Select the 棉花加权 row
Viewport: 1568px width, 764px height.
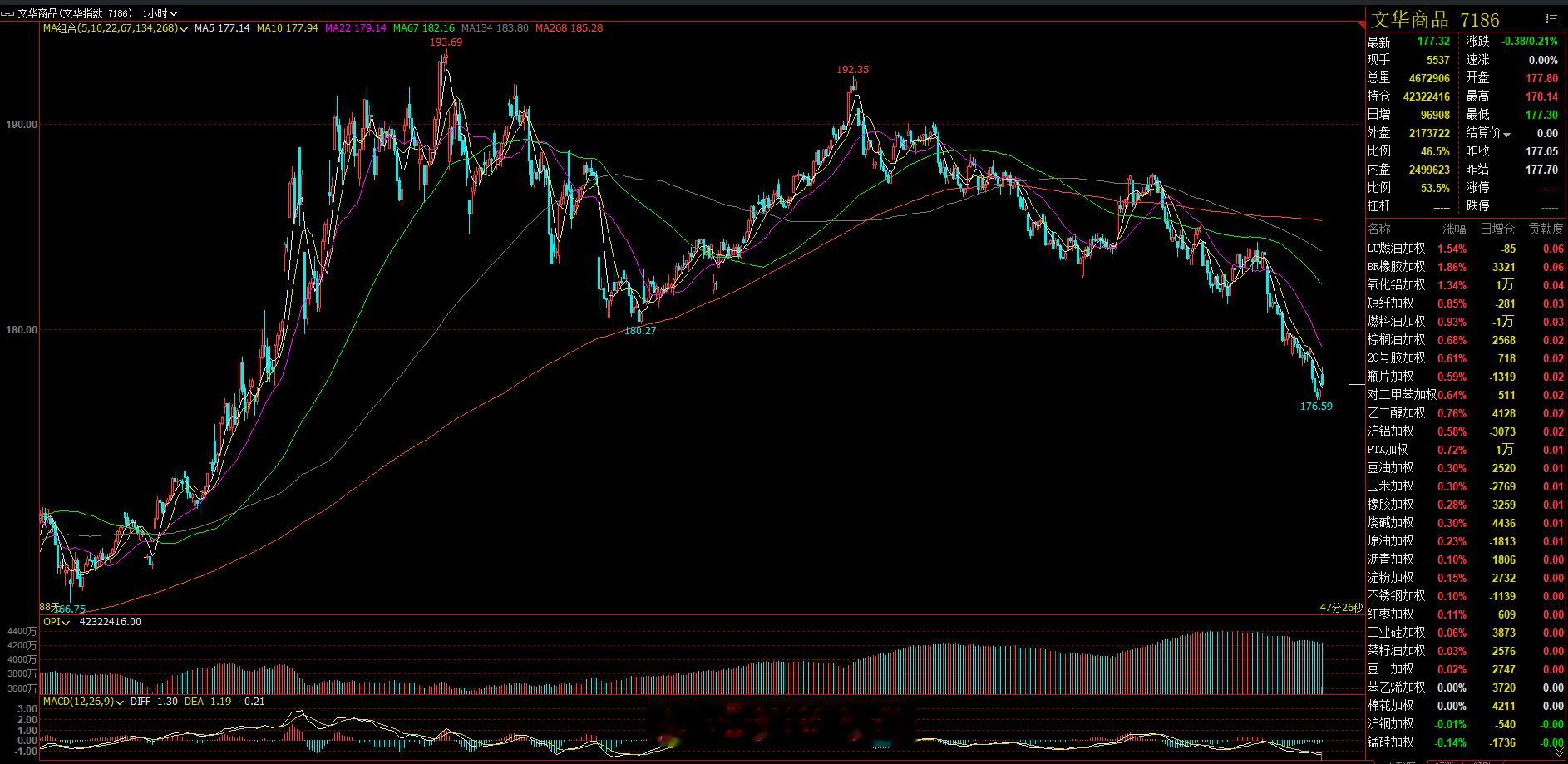[x=1466, y=706]
